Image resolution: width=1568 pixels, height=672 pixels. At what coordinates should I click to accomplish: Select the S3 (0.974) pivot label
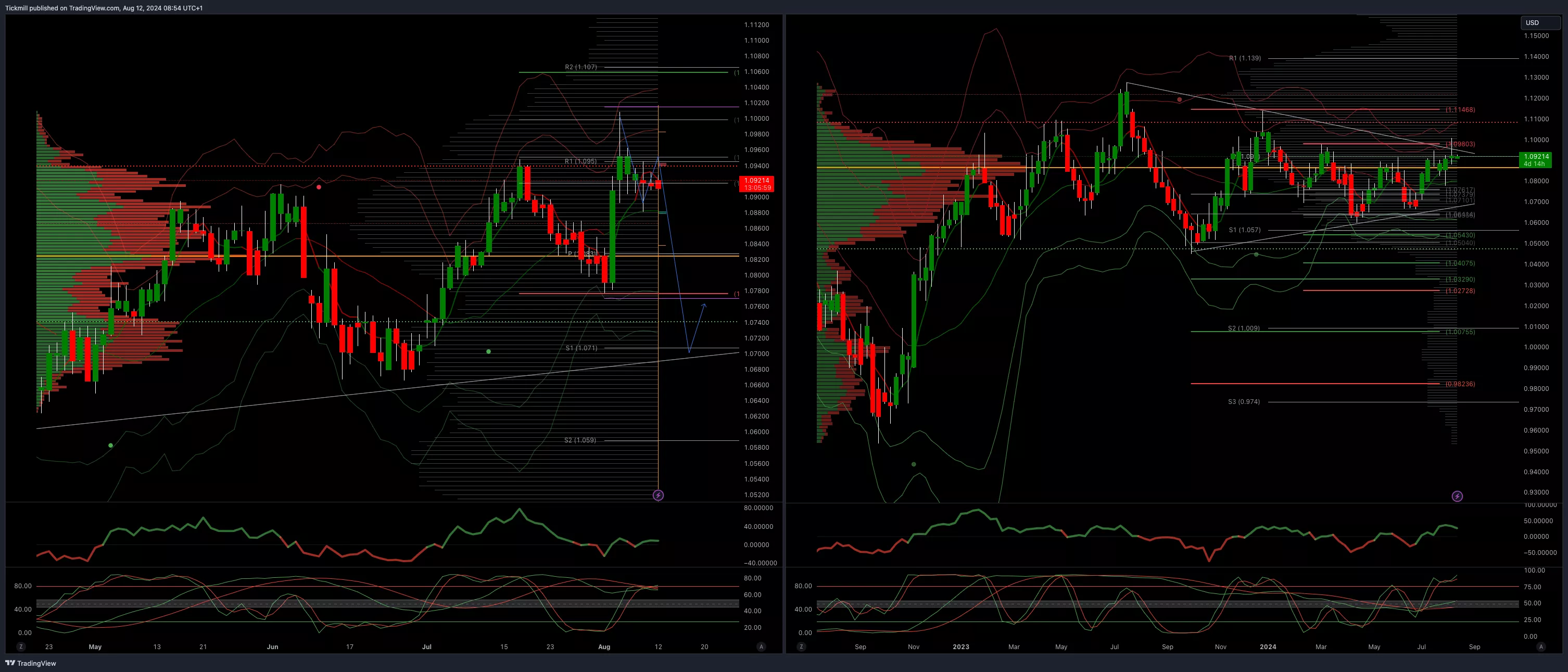pos(1244,402)
